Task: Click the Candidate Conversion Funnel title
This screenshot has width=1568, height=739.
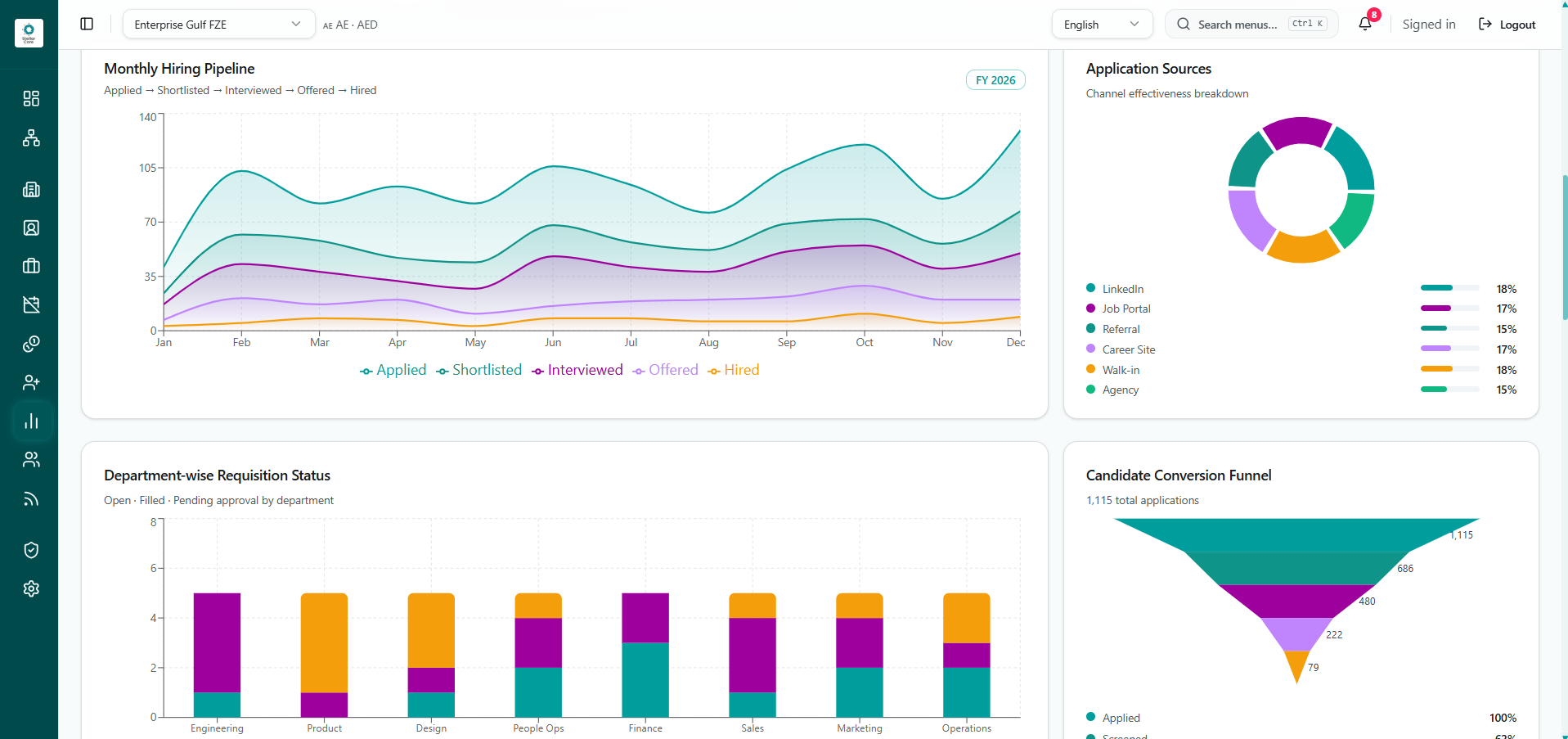Action: (x=1179, y=475)
